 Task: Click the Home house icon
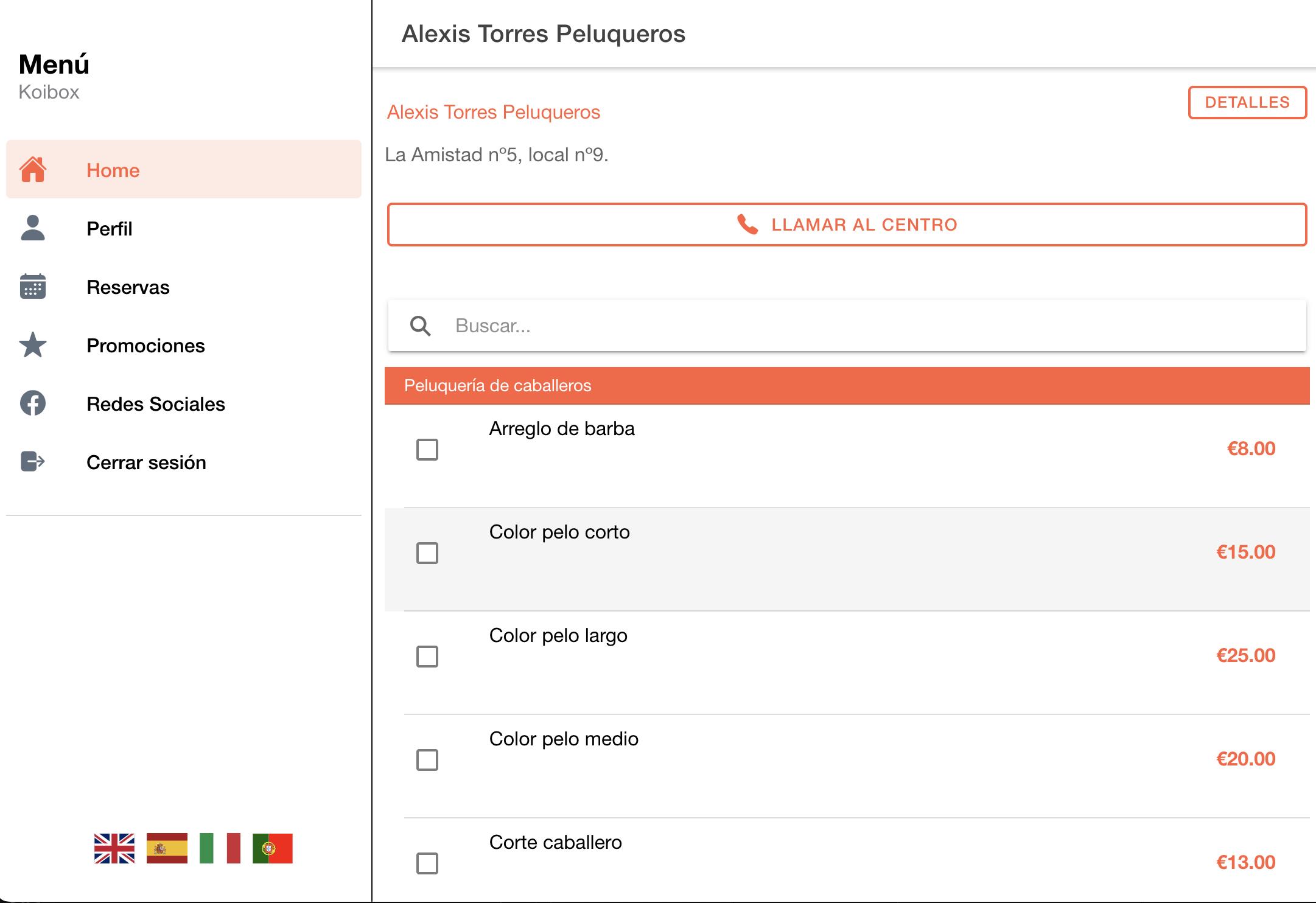[x=33, y=170]
